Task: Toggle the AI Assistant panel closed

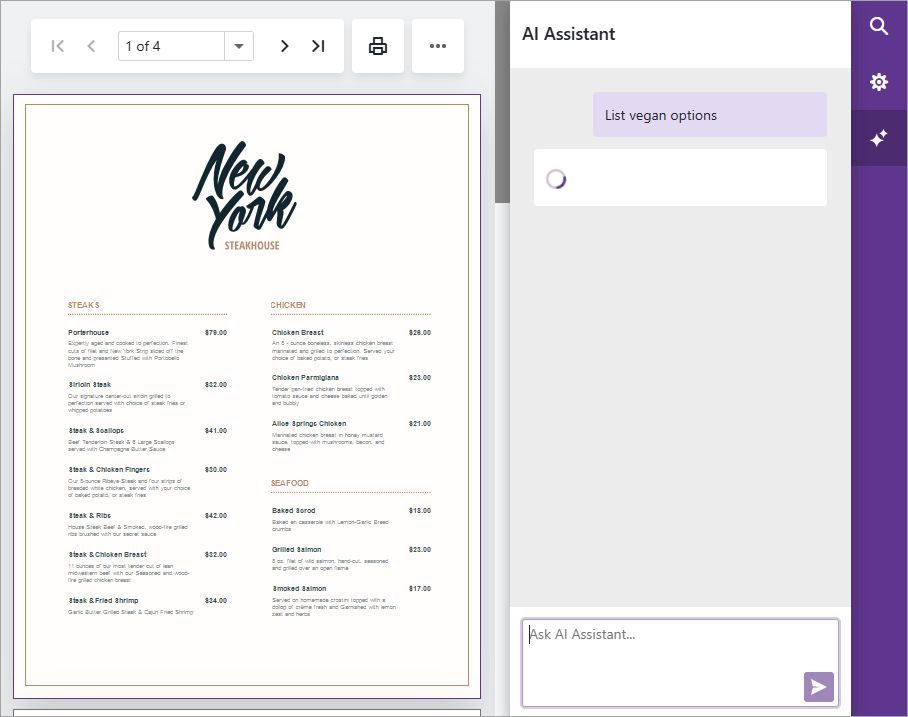Action: (x=879, y=138)
